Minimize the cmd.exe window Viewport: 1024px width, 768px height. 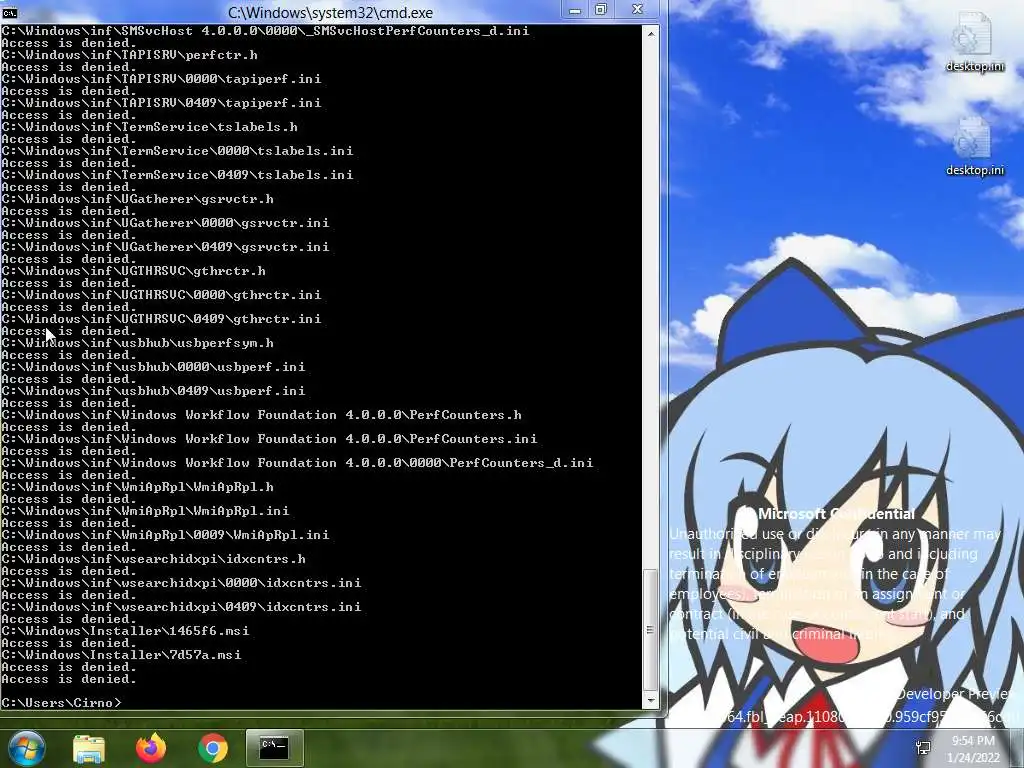tap(575, 10)
